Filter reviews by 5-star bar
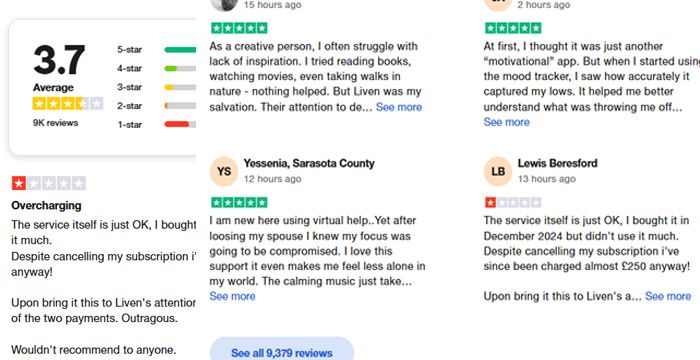The image size is (700, 360). (x=180, y=50)
